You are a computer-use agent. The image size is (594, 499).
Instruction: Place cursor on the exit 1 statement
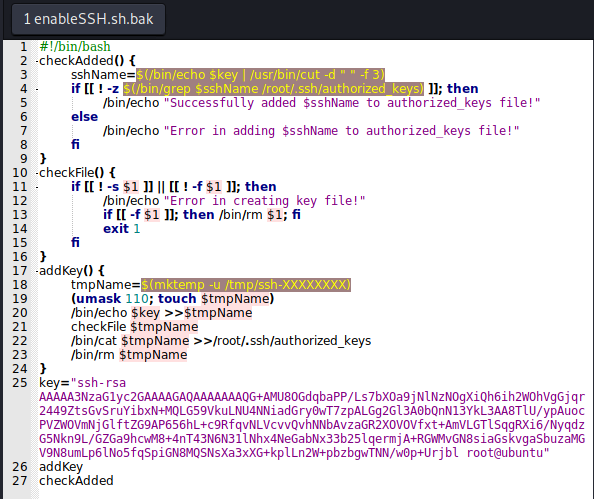pos(122,228)
